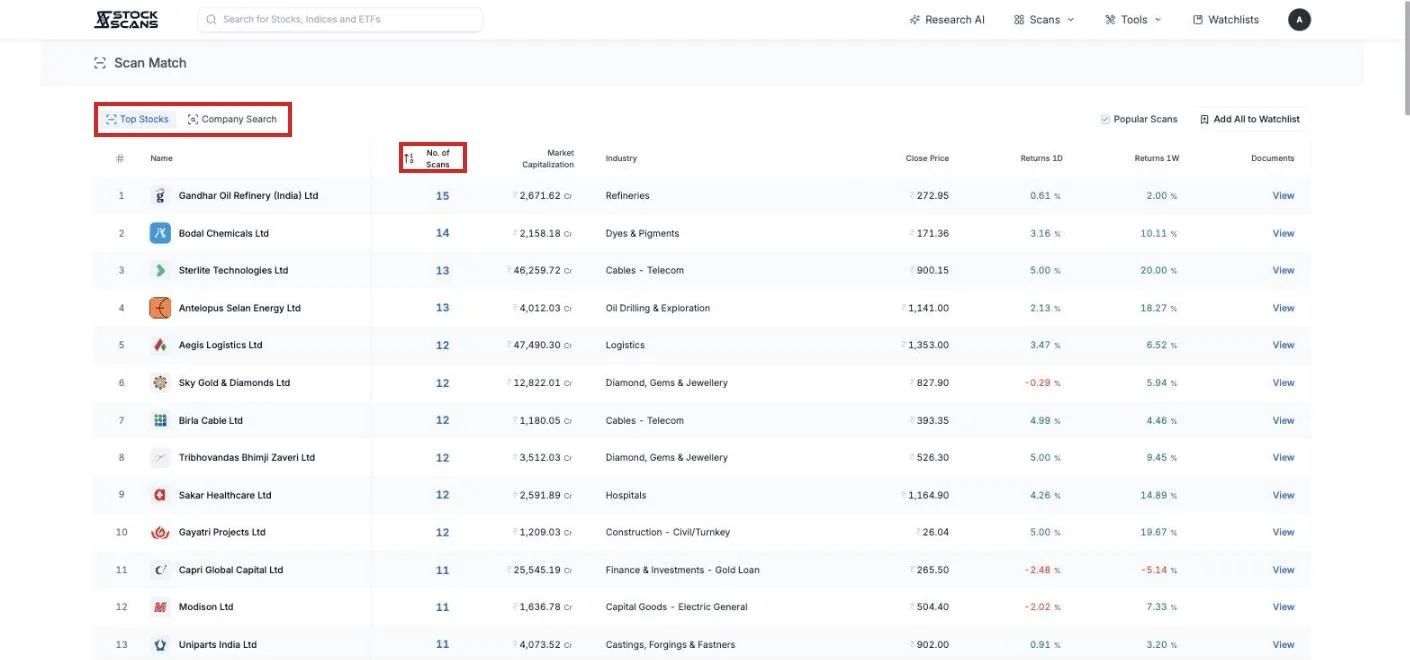Click the Close Price column header
Screen dimensions: 1410x660
coord(927,158)
